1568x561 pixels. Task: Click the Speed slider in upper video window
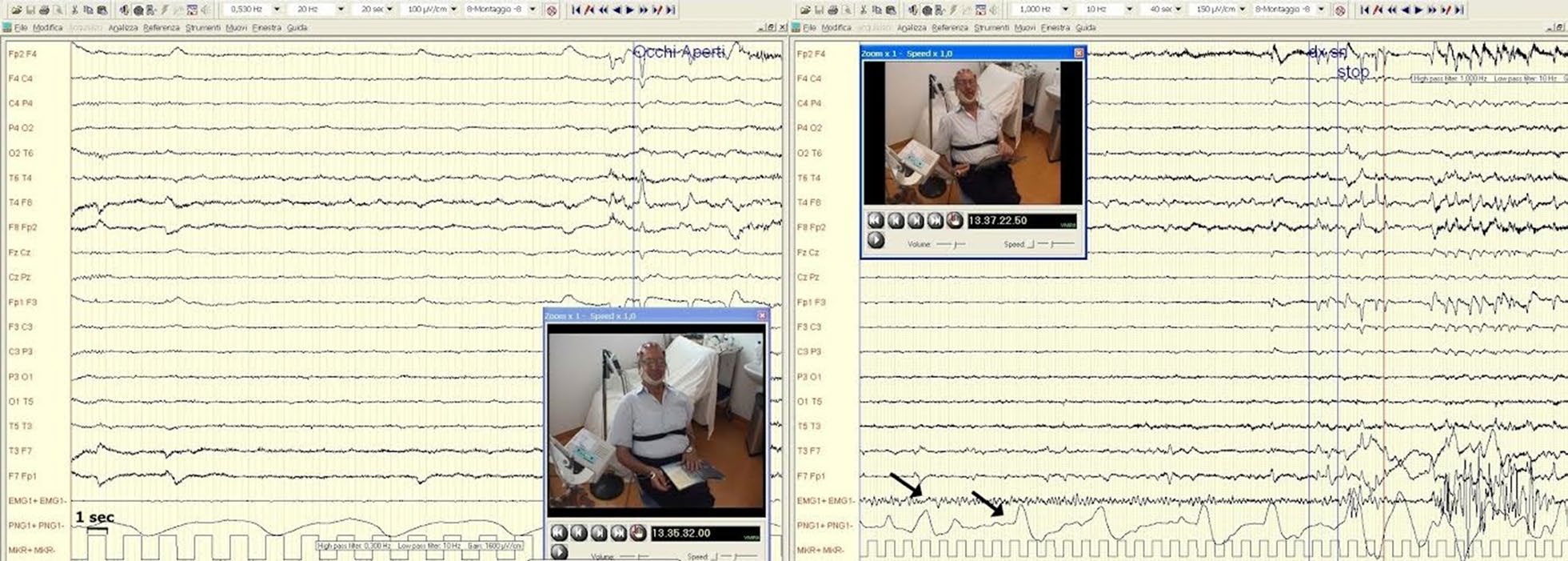[1050, 243]
